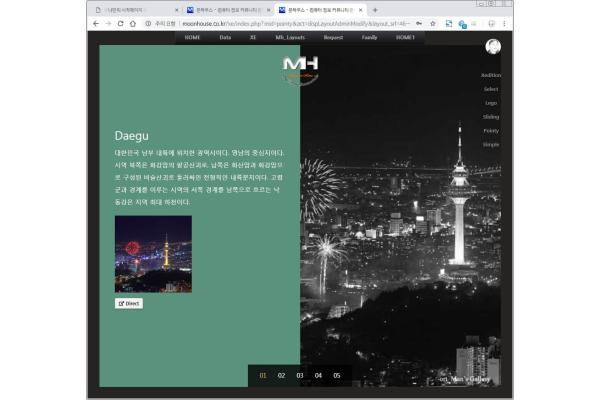Open the HOME menu item

click(192, 38)
